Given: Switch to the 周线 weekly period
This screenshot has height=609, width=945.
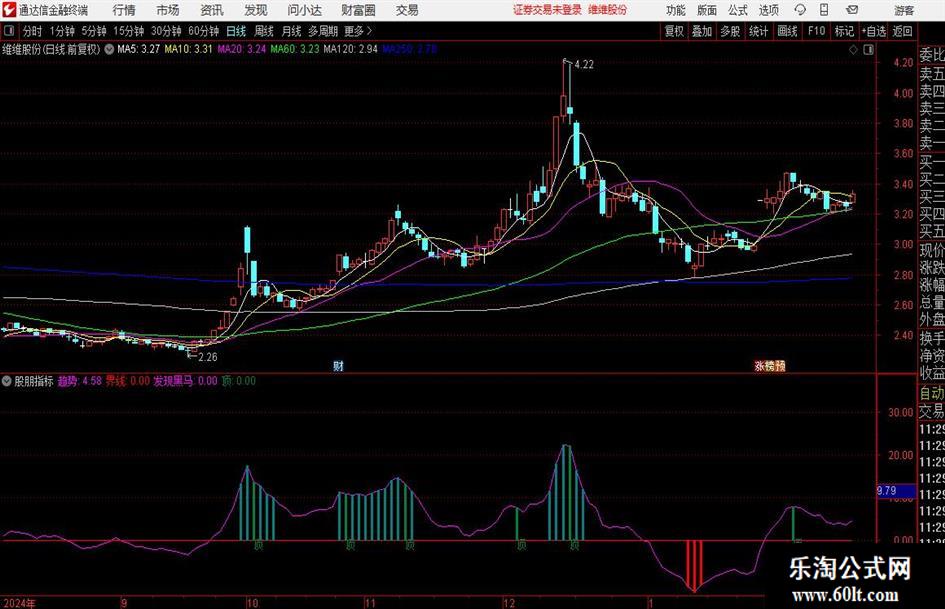Looking at the screenshot, I should 264,31.
